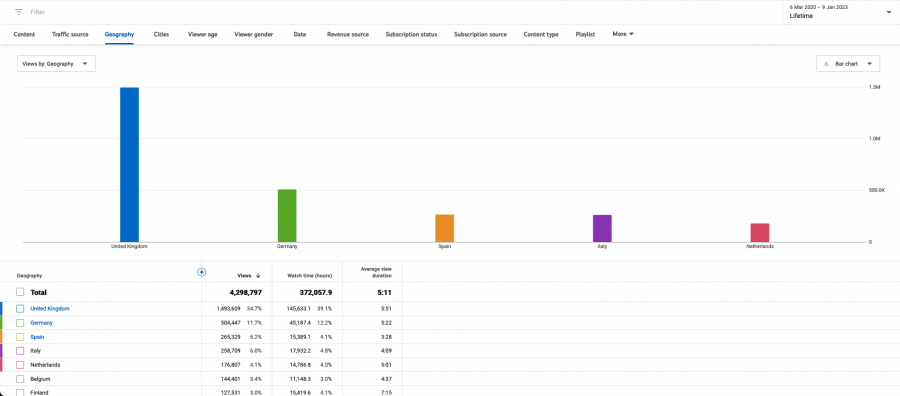Switch to the Revenue source tab

coord(348,34)
